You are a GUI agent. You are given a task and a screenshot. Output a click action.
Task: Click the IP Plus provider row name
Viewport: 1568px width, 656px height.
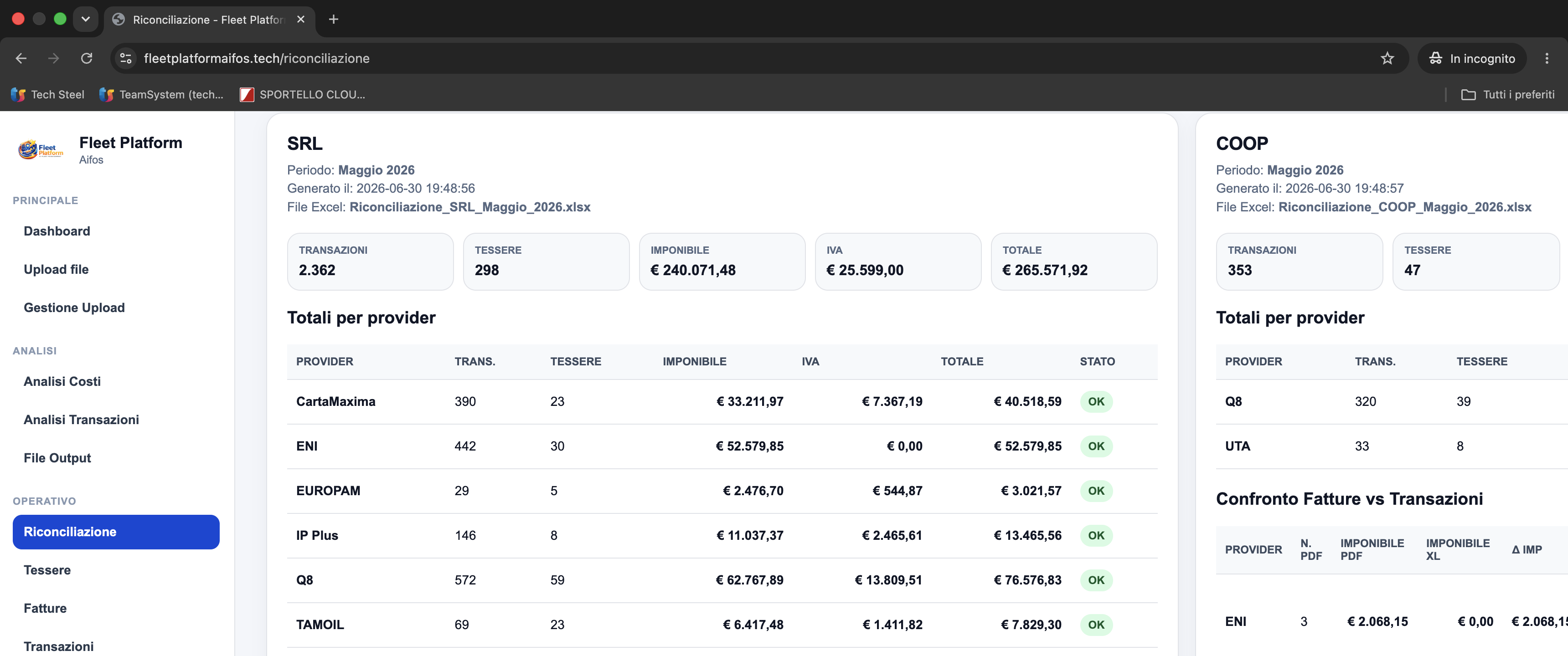click(317, 536)
